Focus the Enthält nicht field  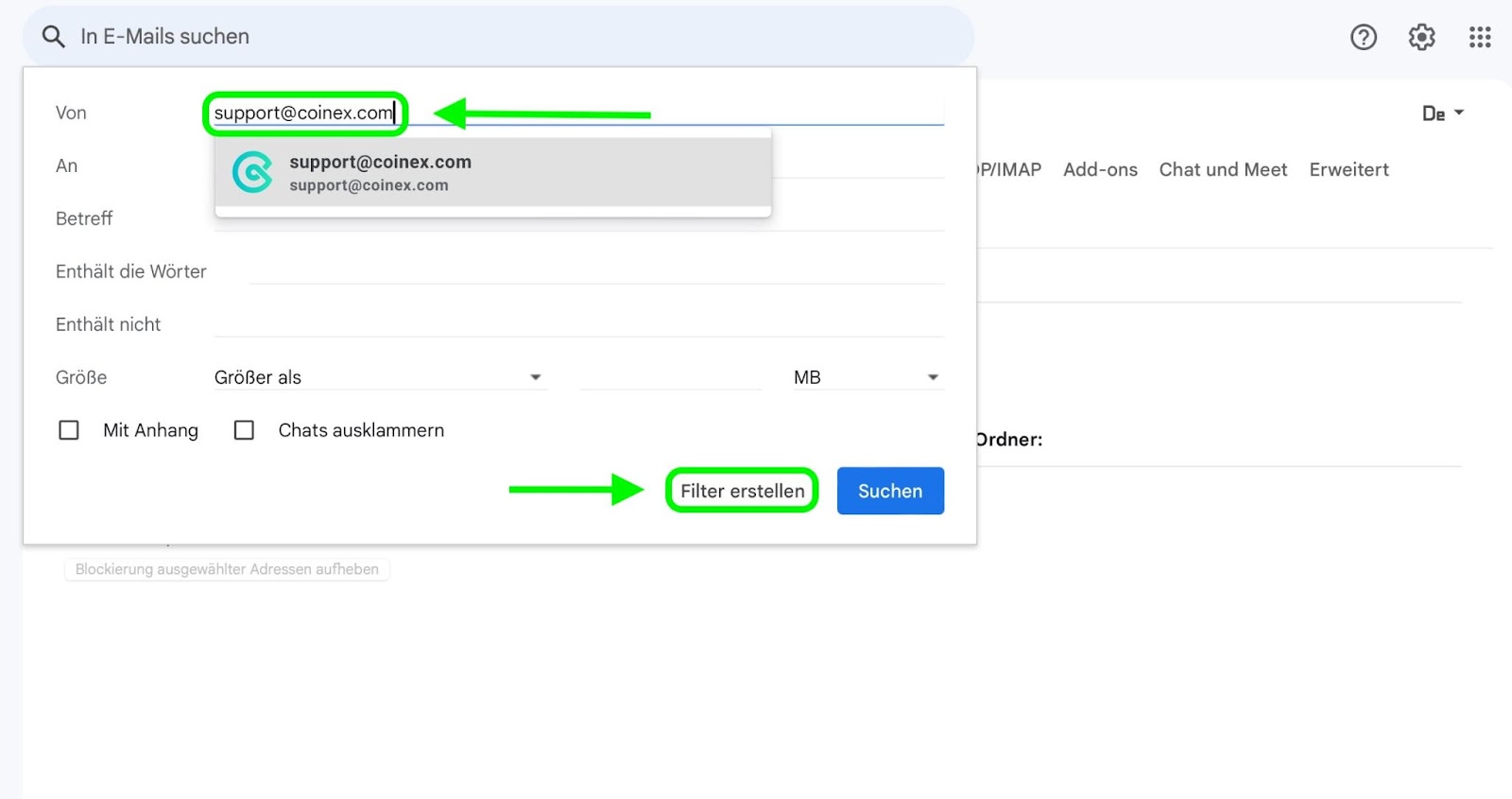pos(578,324)
